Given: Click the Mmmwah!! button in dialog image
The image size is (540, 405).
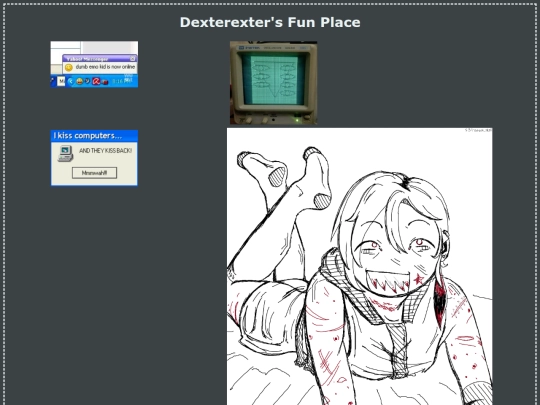Looking at the screenshot, I should click(x=94, y=173).
